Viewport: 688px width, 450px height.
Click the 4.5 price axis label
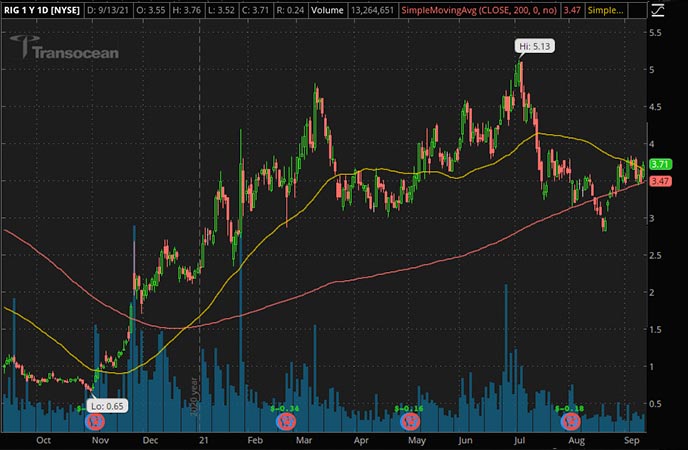click(655, 107)
